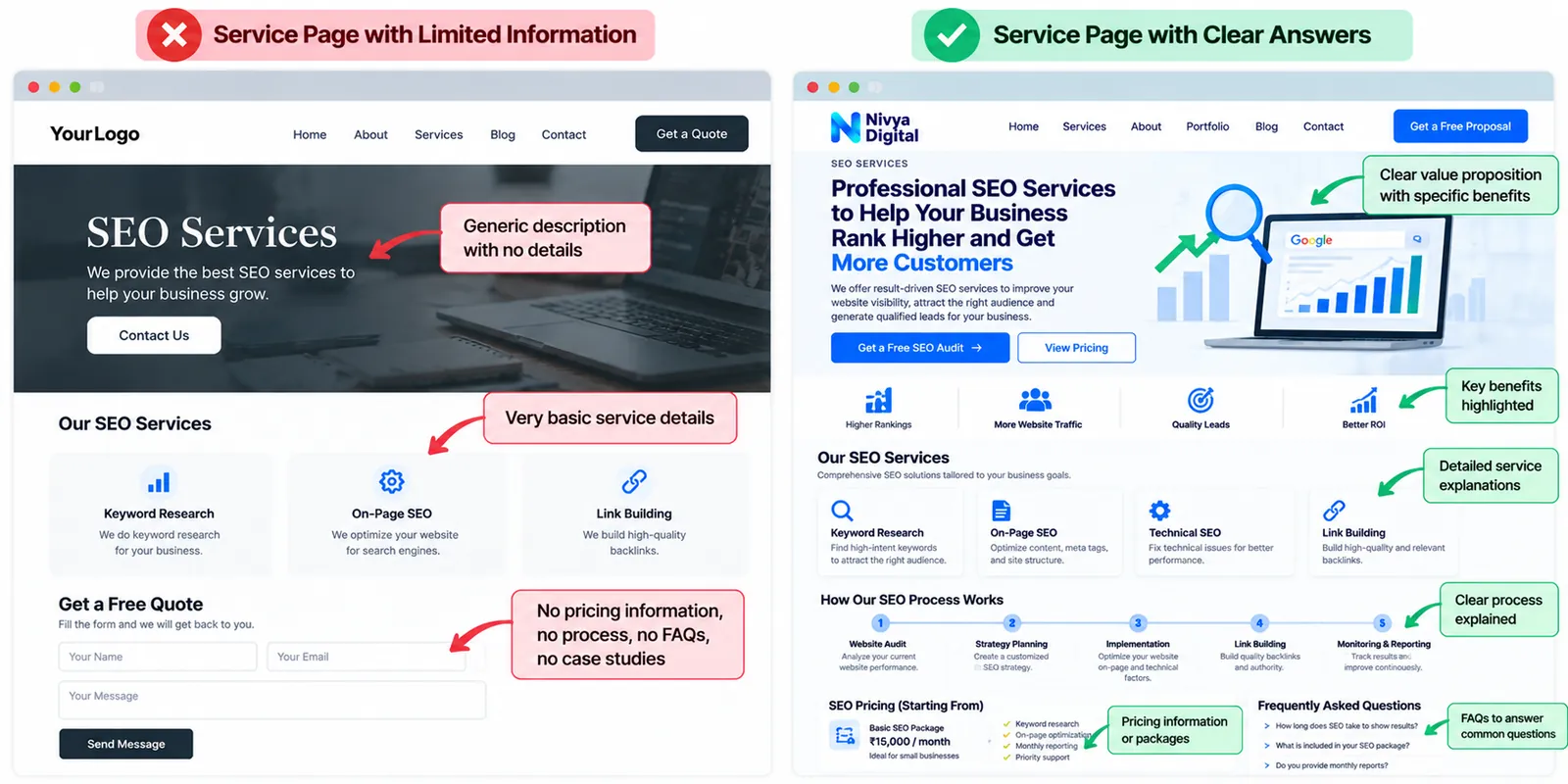Image resolution: width=1568 pixels, height=784 pixels.
Task: Expand FAQ 'How long does SEO take to show results?'
Action: tap(1340, 726)
